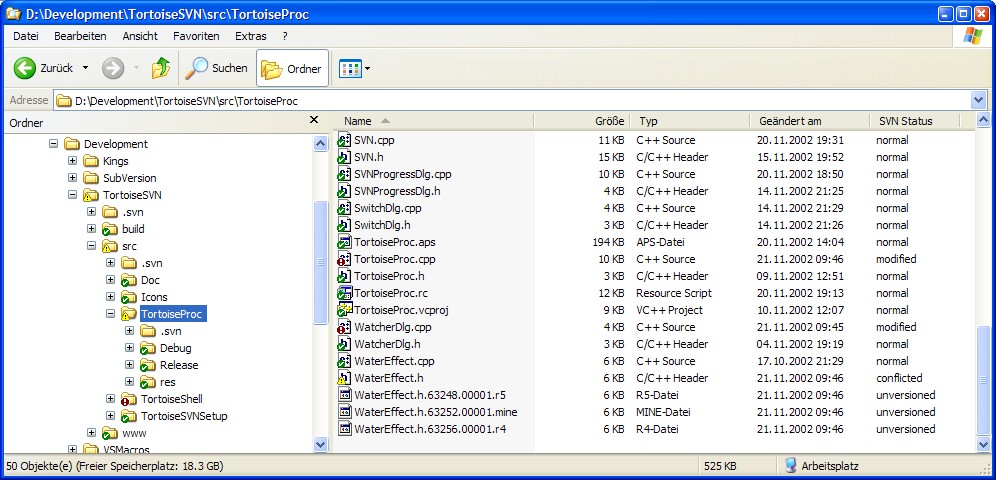Close the Ordner folder pane

pos(313,120)
